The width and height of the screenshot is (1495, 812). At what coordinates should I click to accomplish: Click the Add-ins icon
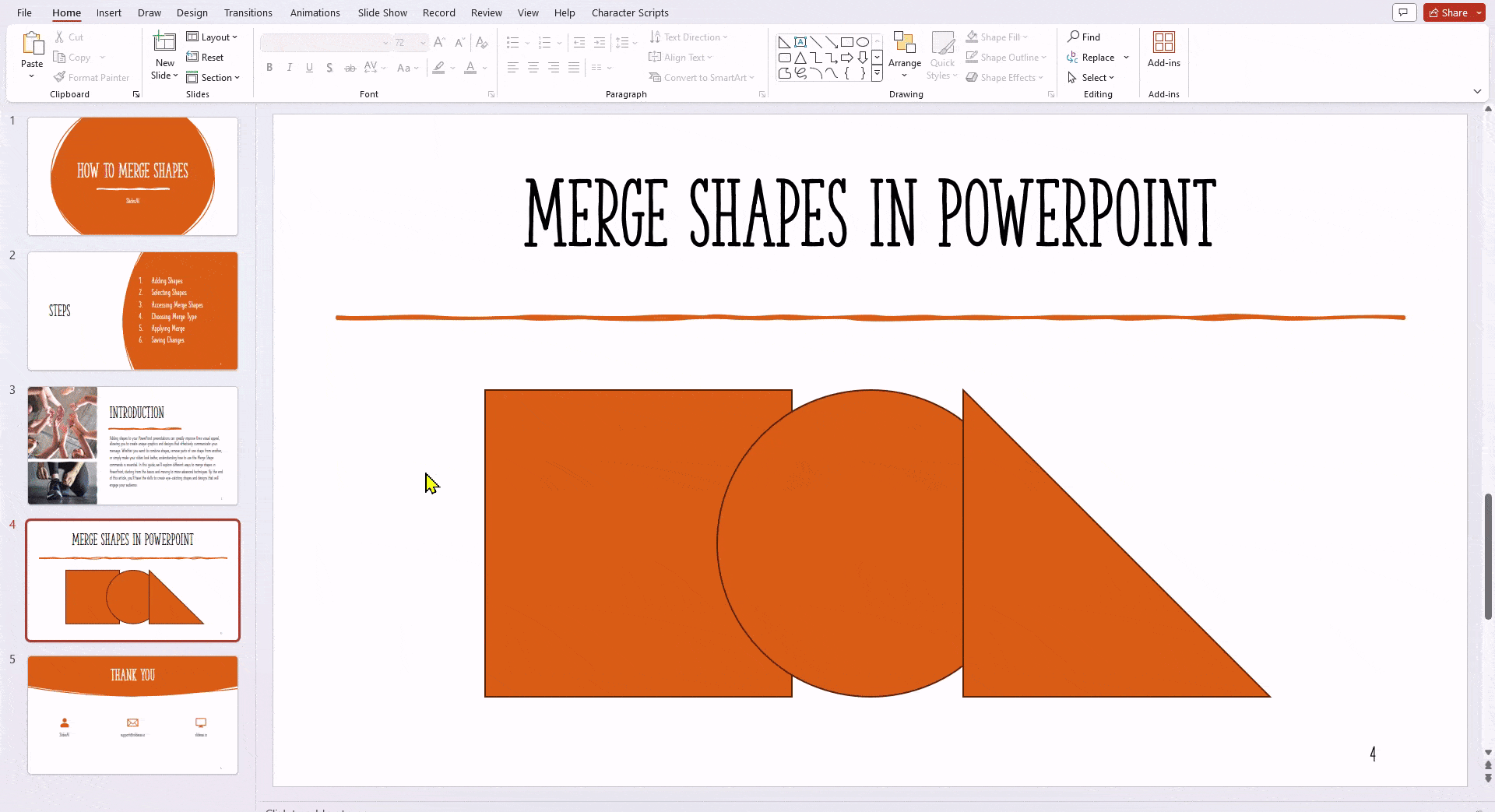1164,43
